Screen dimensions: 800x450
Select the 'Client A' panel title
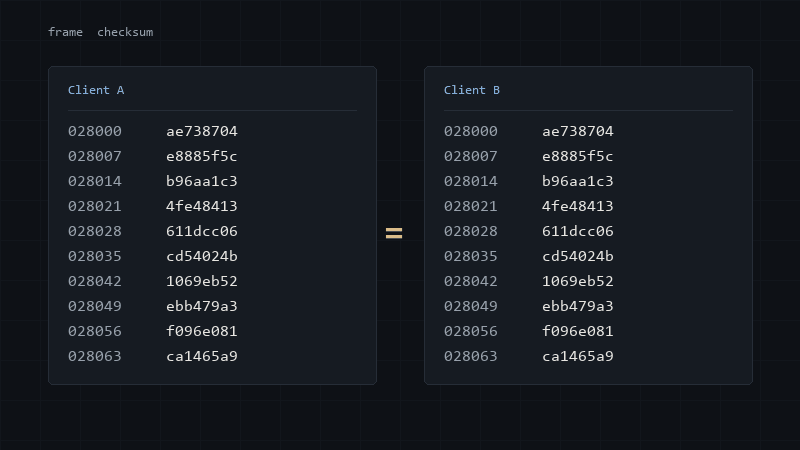pos(96,90)
